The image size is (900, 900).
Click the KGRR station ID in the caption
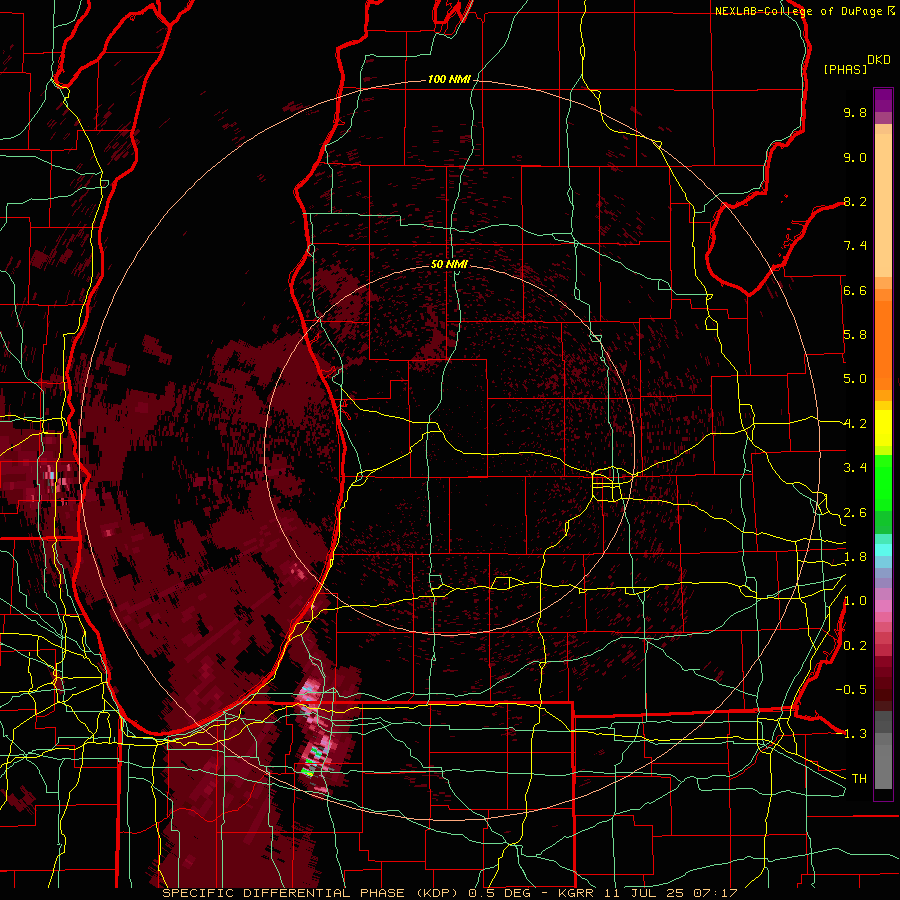[577, 893]
